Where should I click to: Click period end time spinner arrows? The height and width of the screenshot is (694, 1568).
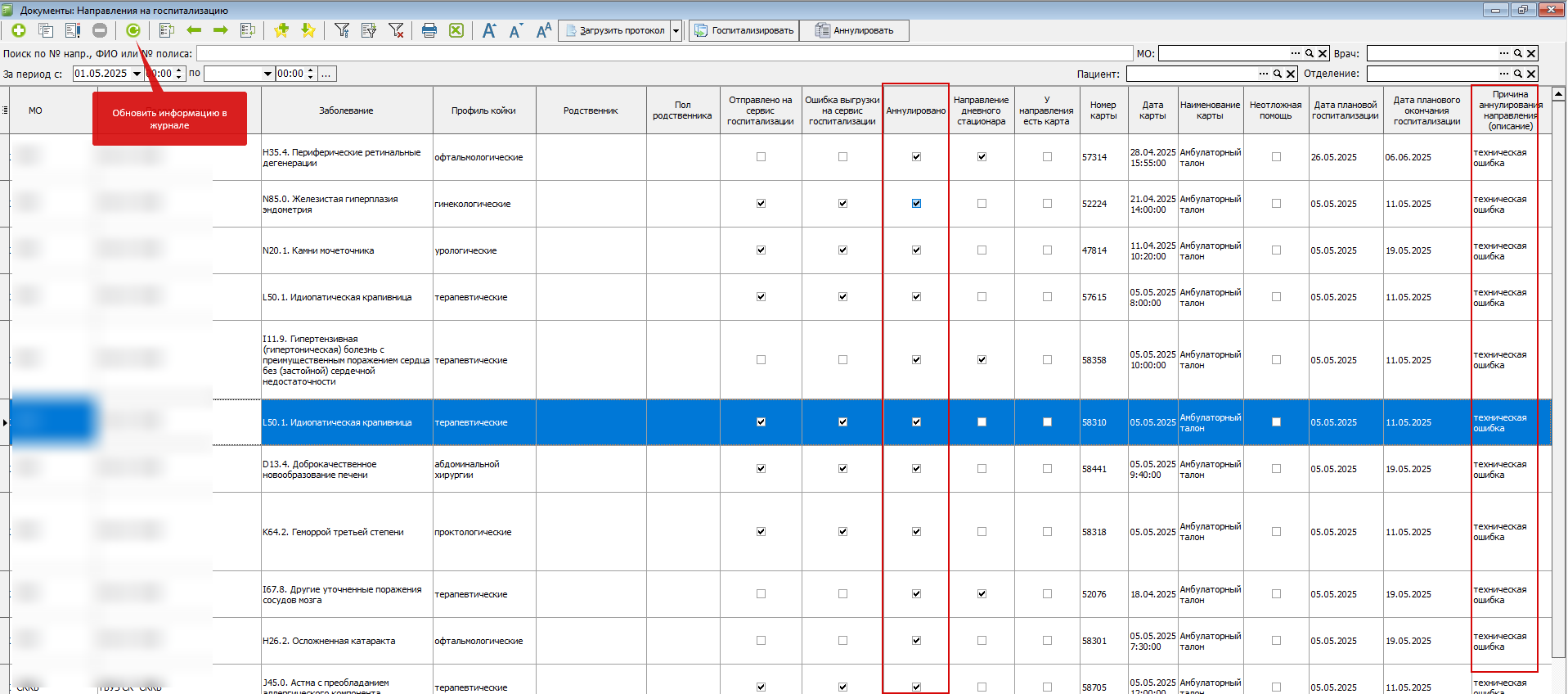311,74
